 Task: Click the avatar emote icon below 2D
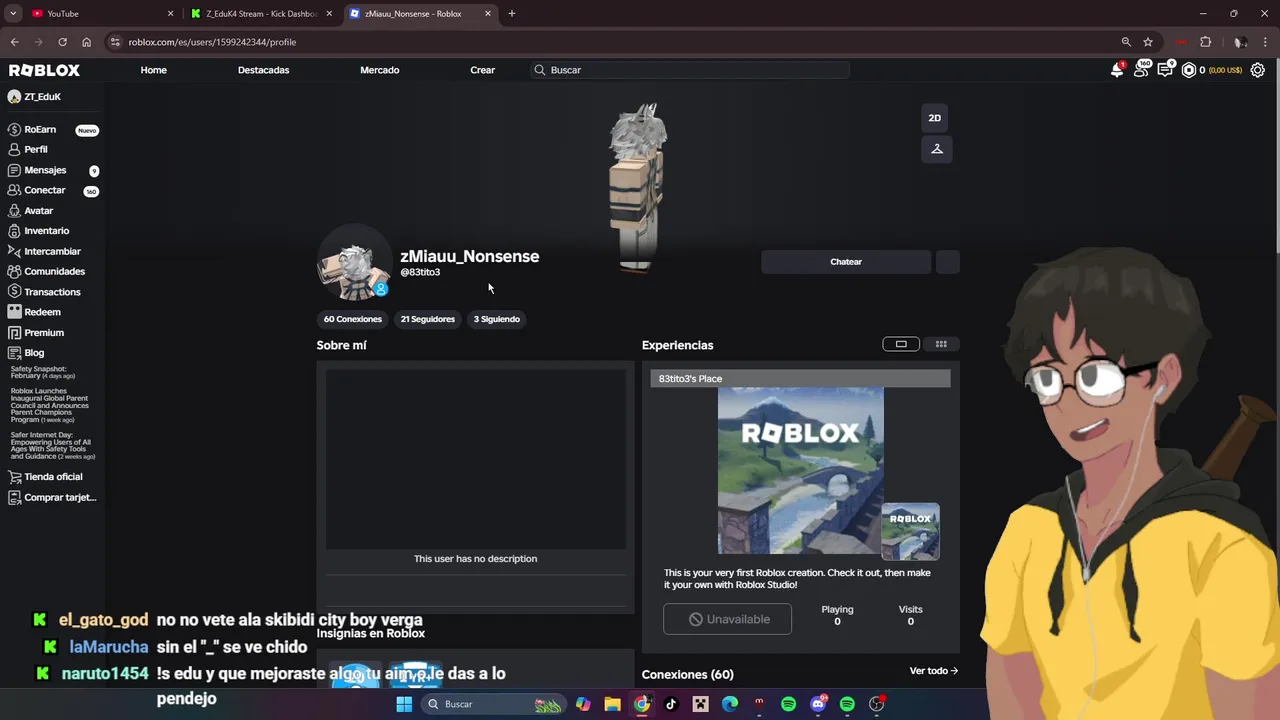click(x=937, y=149)
